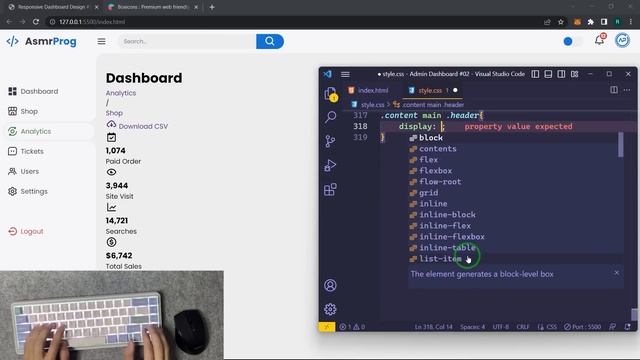Image resolution: width=640 pixels, height=360 pixels.
Task: Click autocomplete list scrollbar thumb
Action: (621, 144)
